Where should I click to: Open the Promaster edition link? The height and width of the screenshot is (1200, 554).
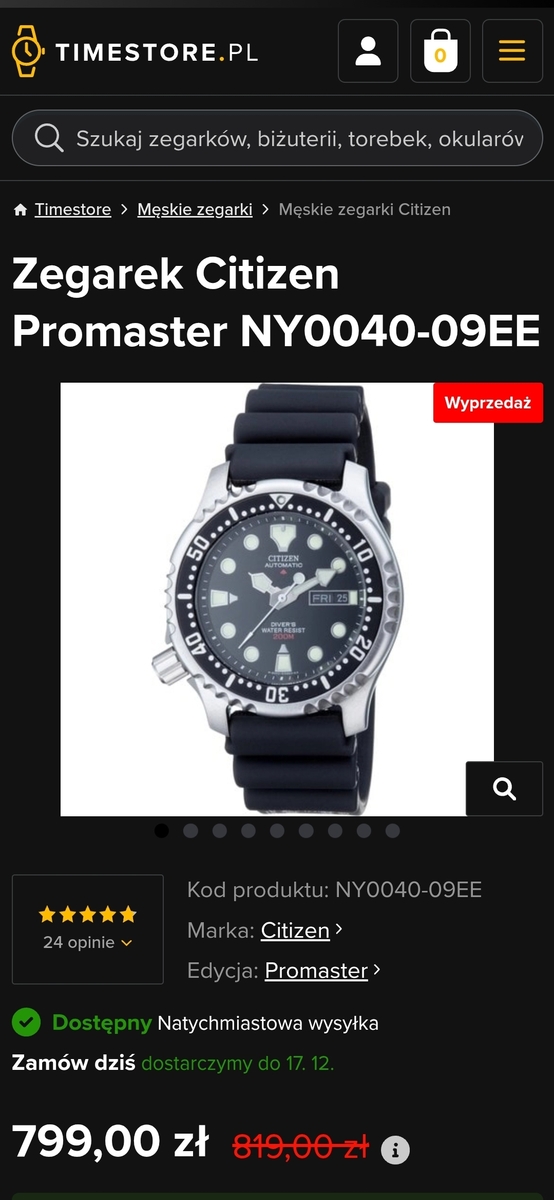[x=316, y=971]
